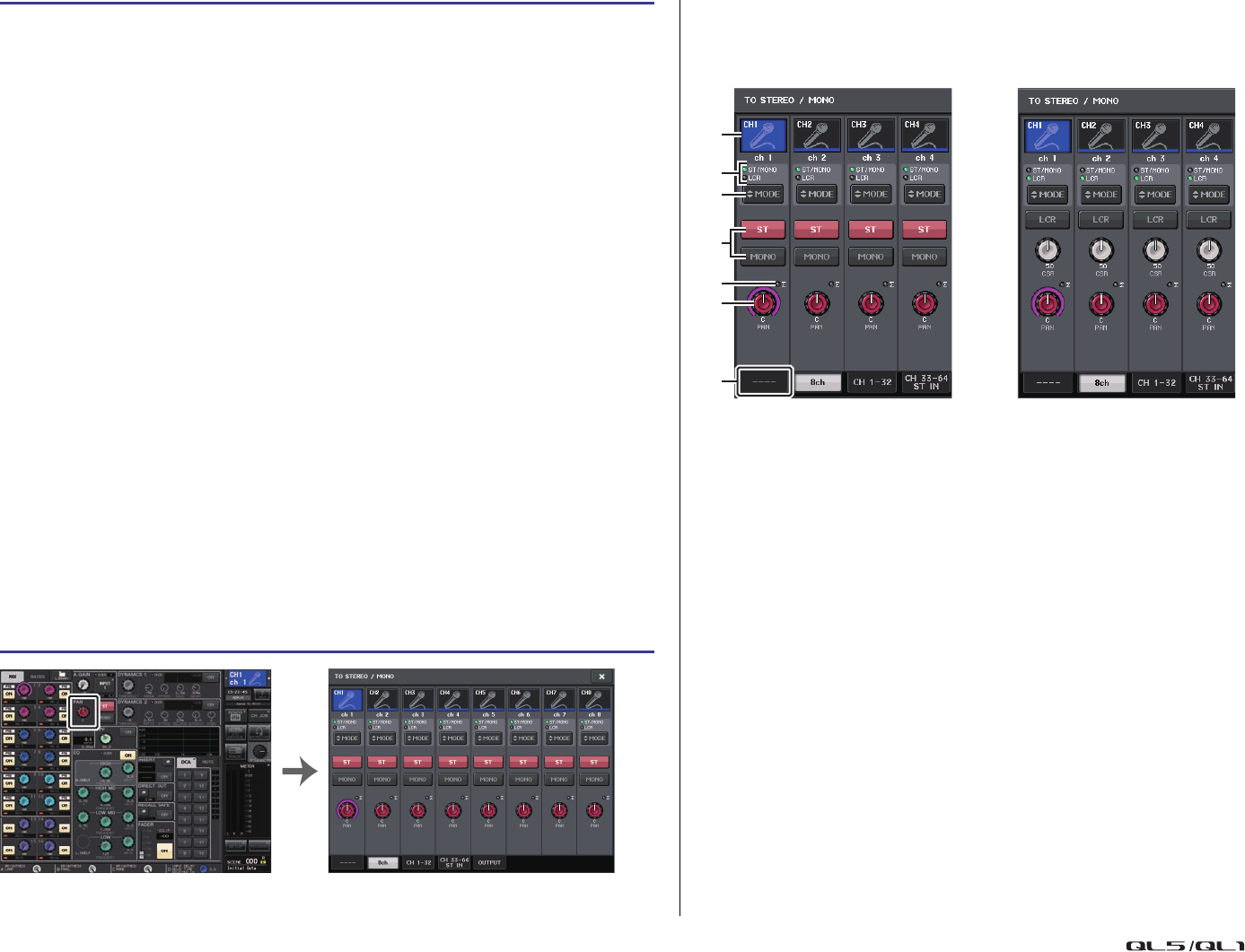Screen dimensions: 1245x952
Task: Click the CH1 channel icon in overview screen
Action: [x=247, y=678]
